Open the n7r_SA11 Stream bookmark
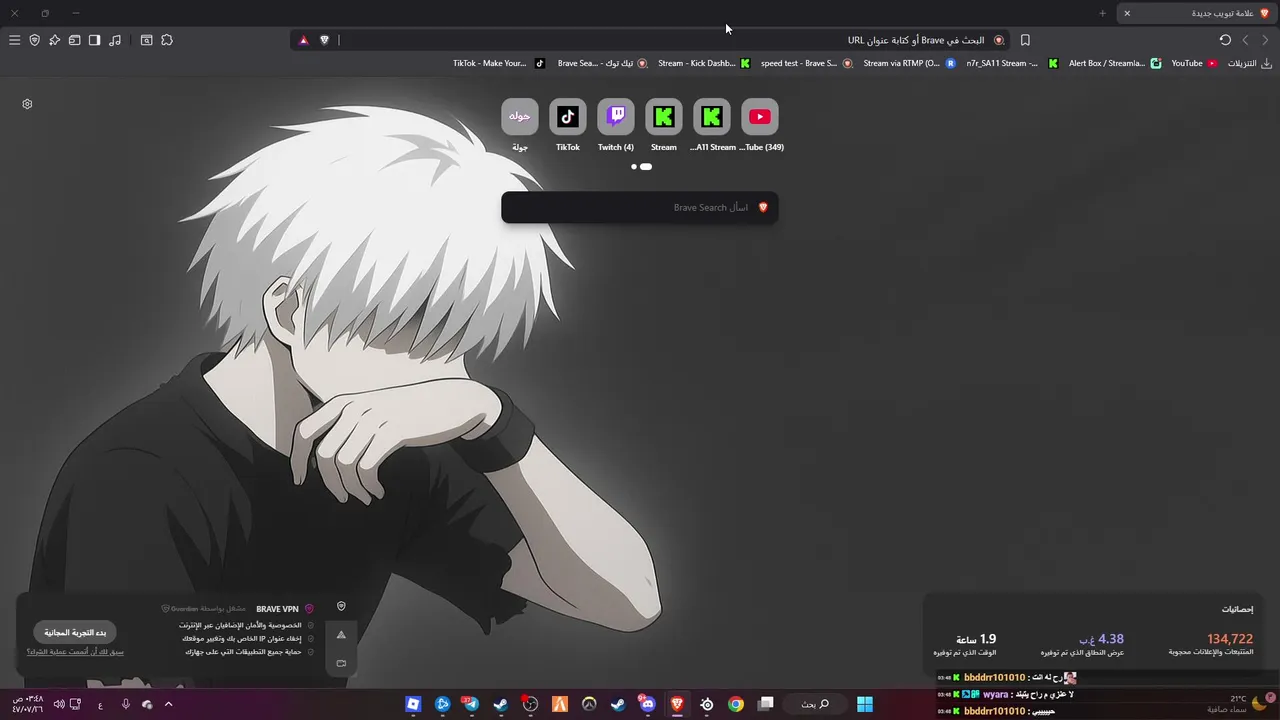Image resolution: width=1280 pixels, height=720 pixels. tap(1011, 63)
